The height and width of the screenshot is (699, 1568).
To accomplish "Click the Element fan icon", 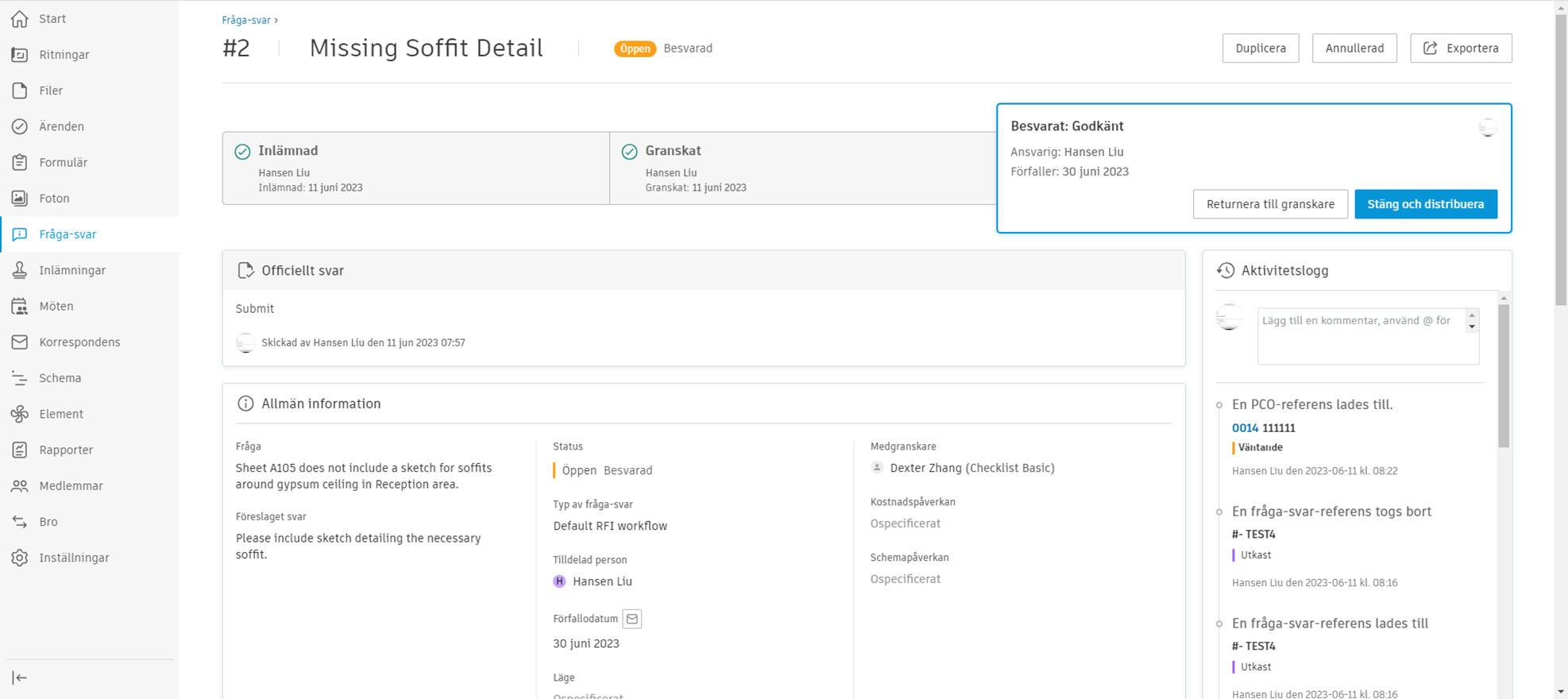I will pos(20,414).
